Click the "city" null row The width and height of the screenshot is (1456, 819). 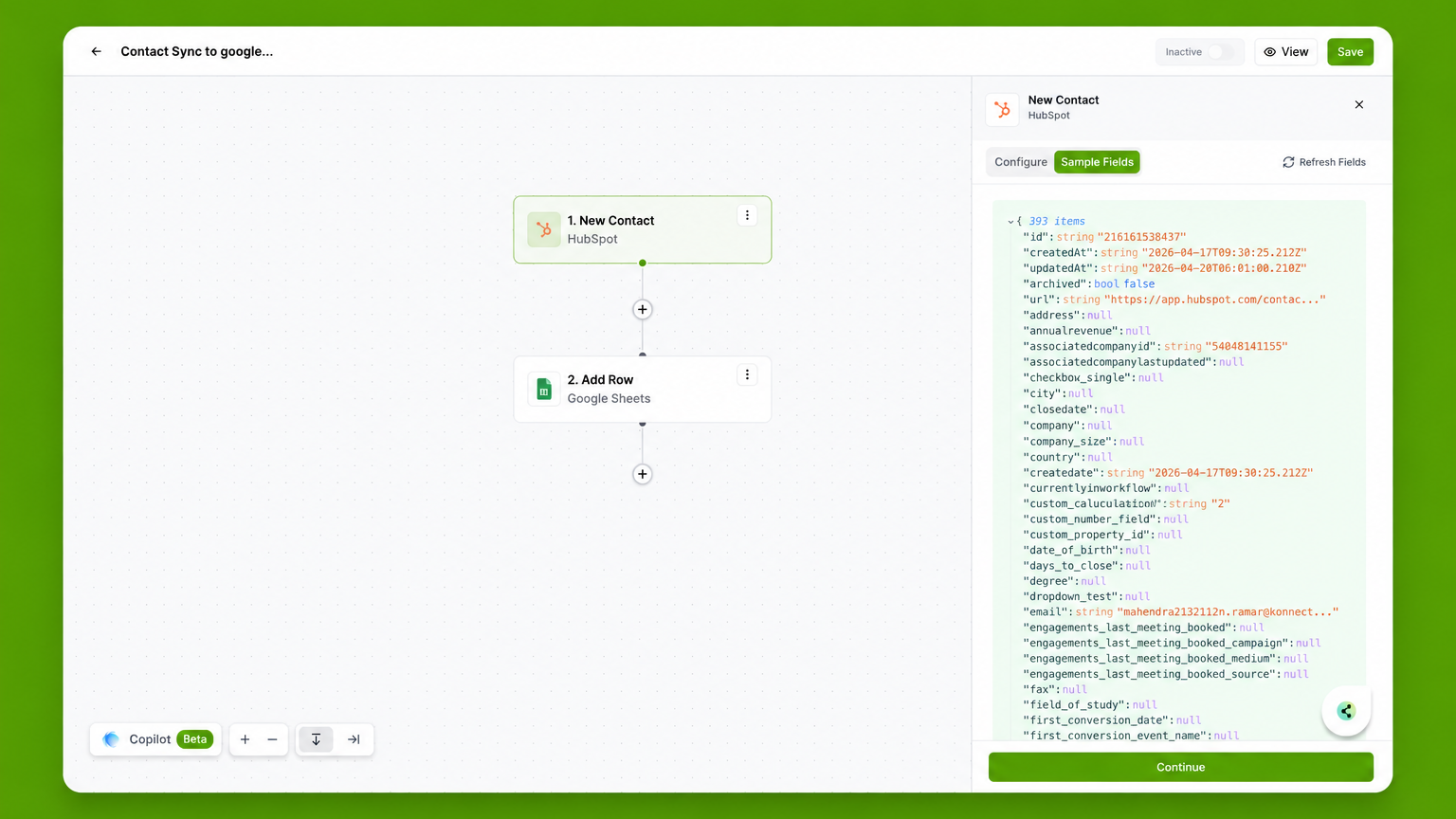click(x=1058, y=393)
